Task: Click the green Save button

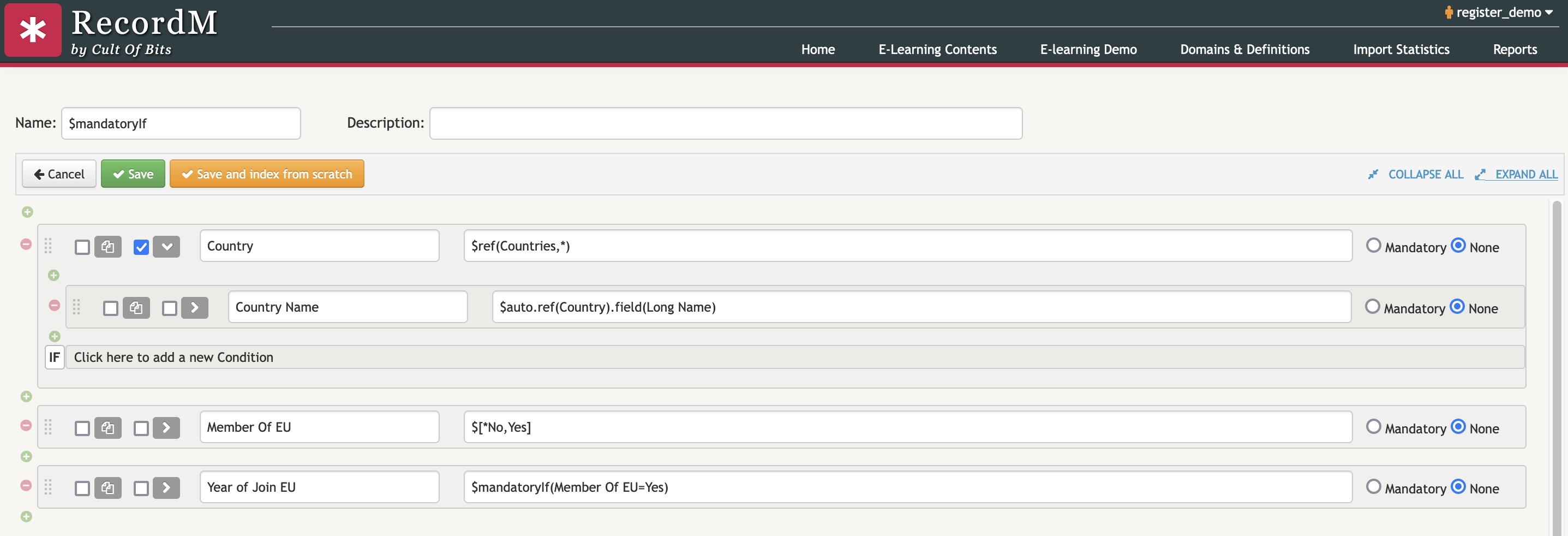Action: pyautogui.click(x=133, y=174)
